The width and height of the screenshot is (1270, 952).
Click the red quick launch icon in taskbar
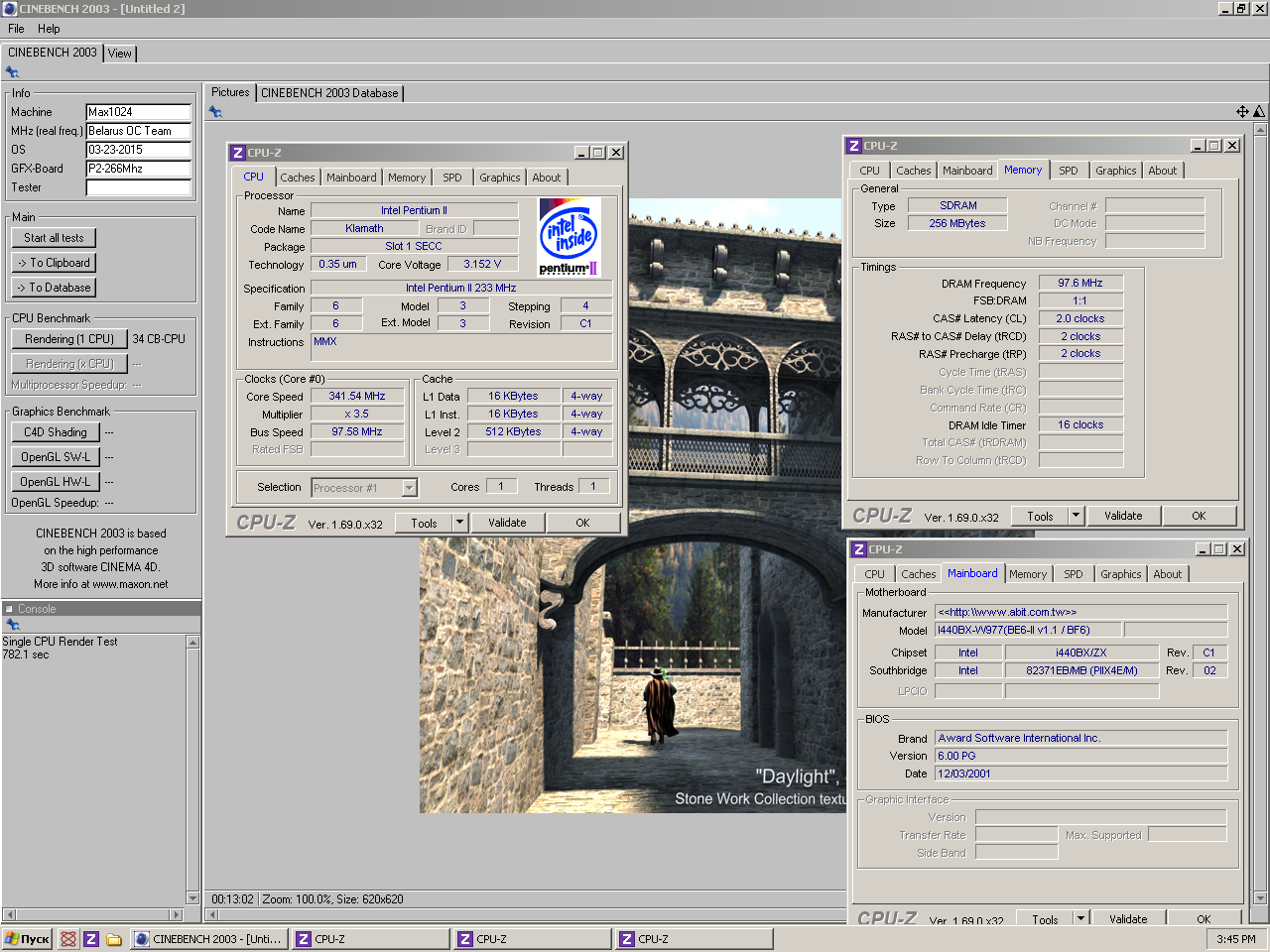[68, 939]
